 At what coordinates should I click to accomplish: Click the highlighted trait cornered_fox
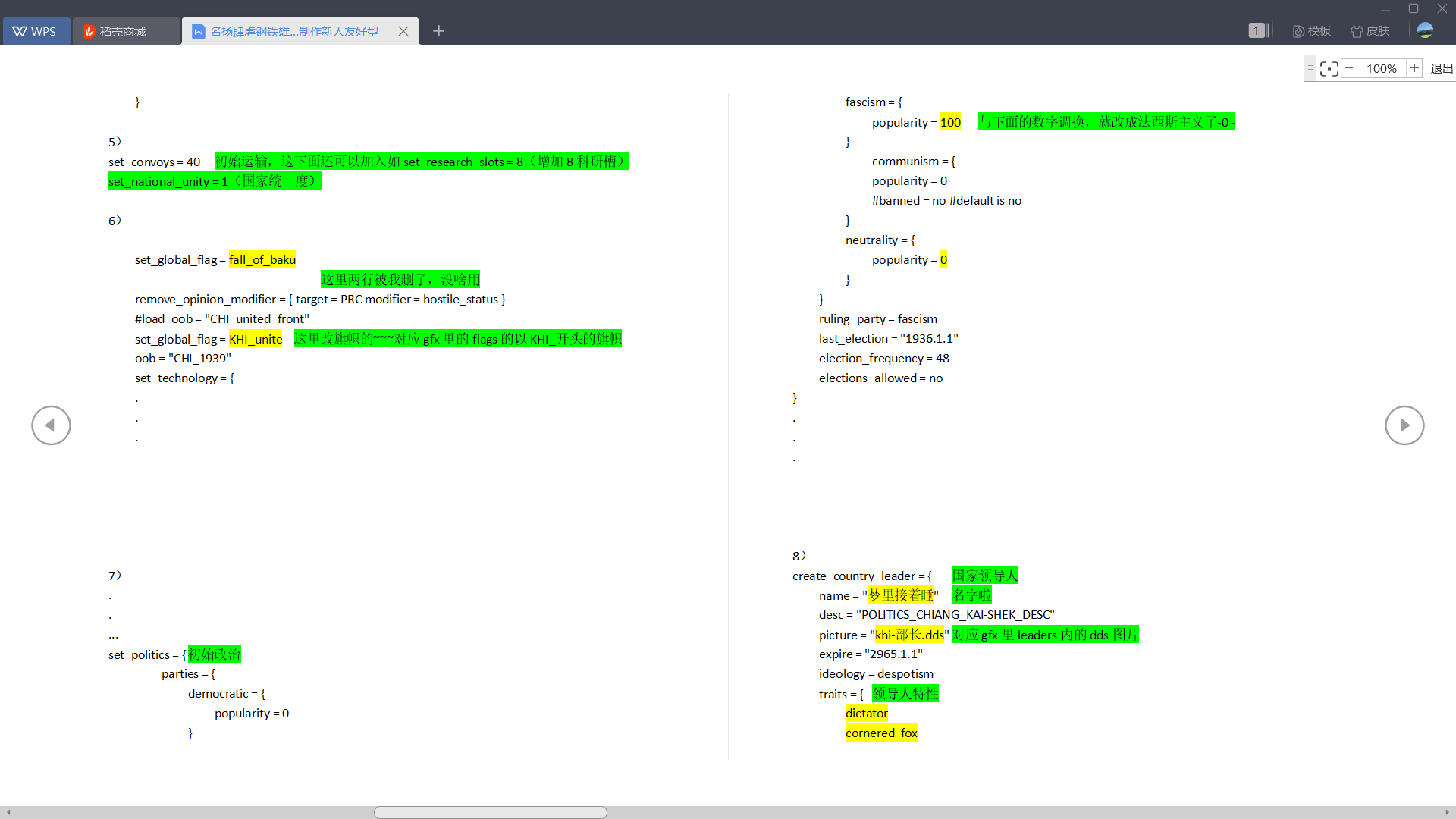pos(881,733)
